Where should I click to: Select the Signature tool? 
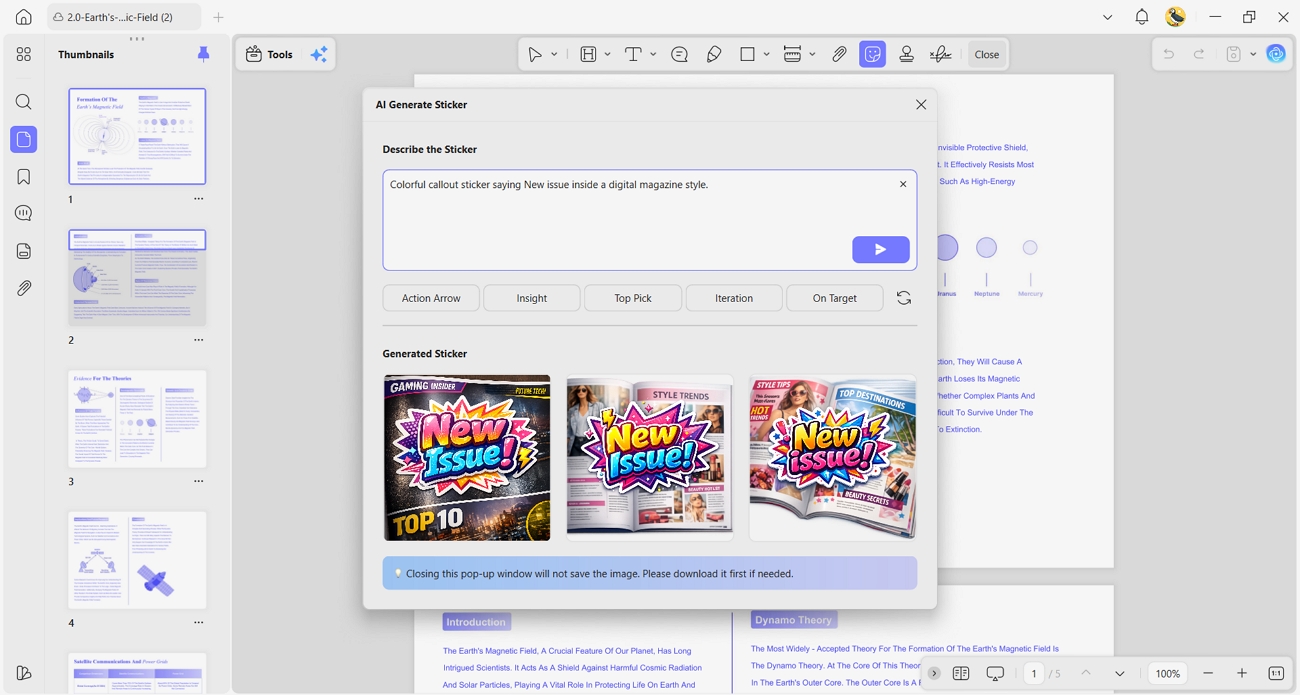tap(940, 54)
